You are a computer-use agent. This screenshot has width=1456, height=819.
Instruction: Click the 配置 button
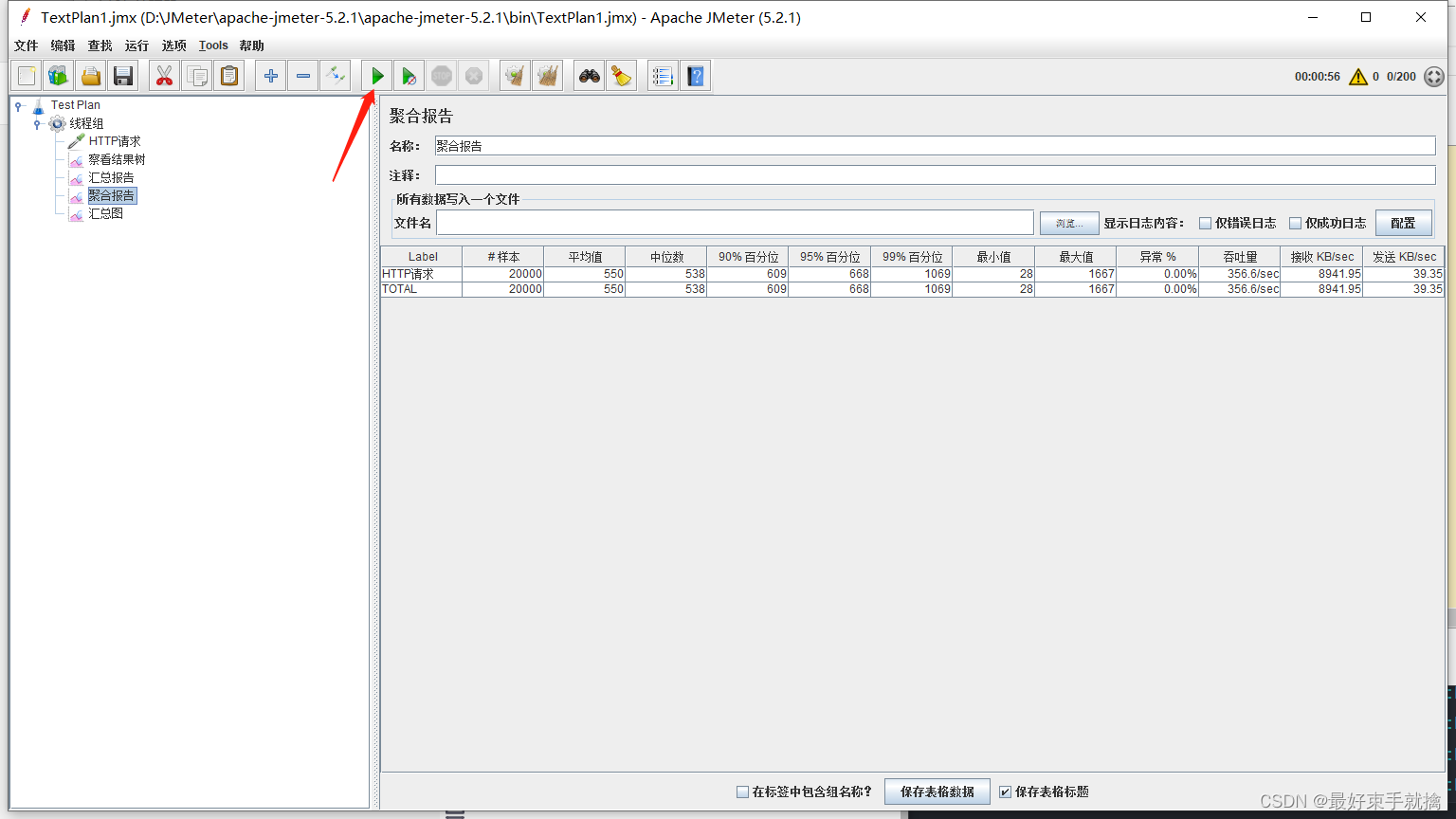(x=1403, y=223)
